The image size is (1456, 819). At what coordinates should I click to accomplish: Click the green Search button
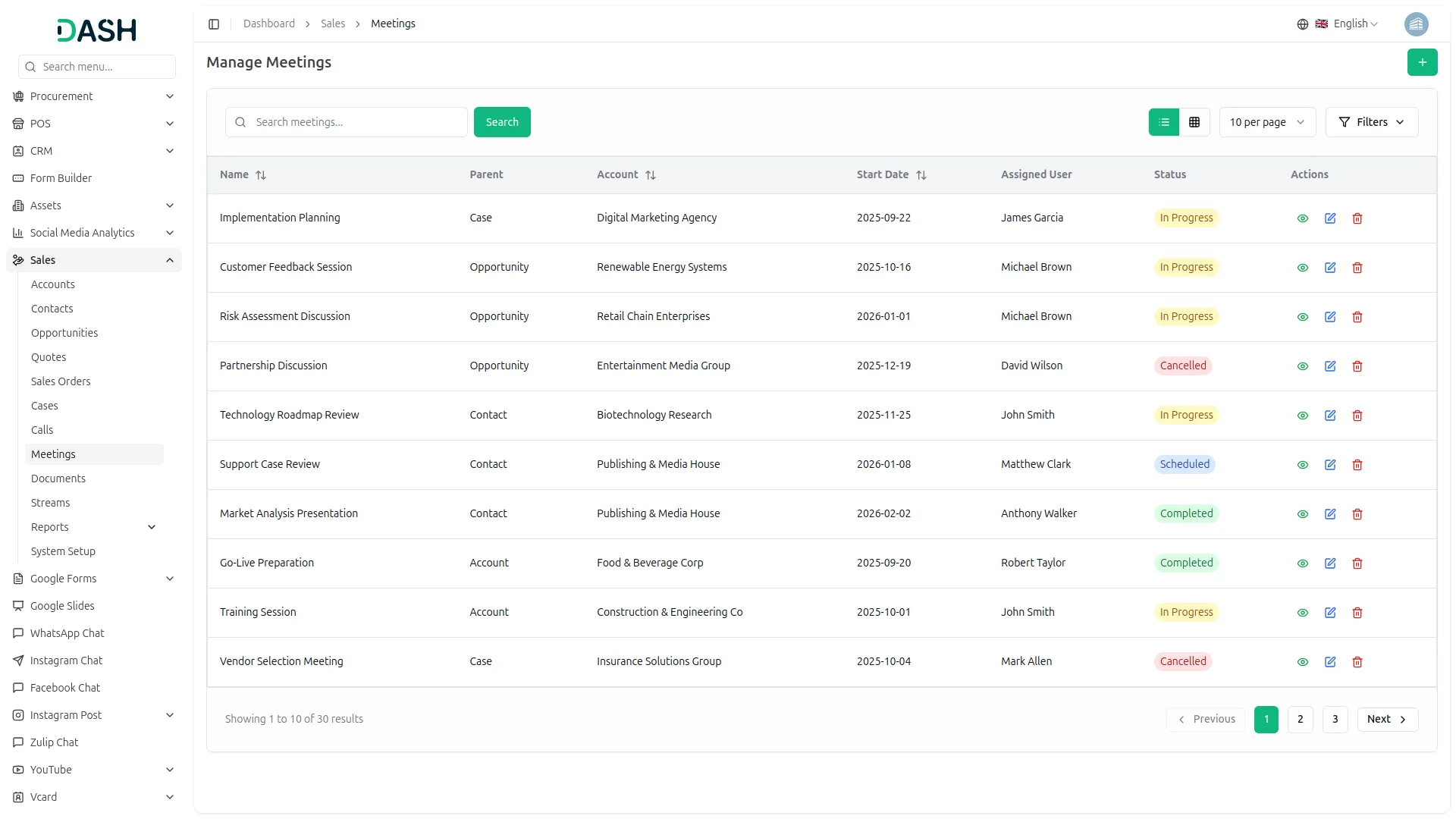coord(502,122)
